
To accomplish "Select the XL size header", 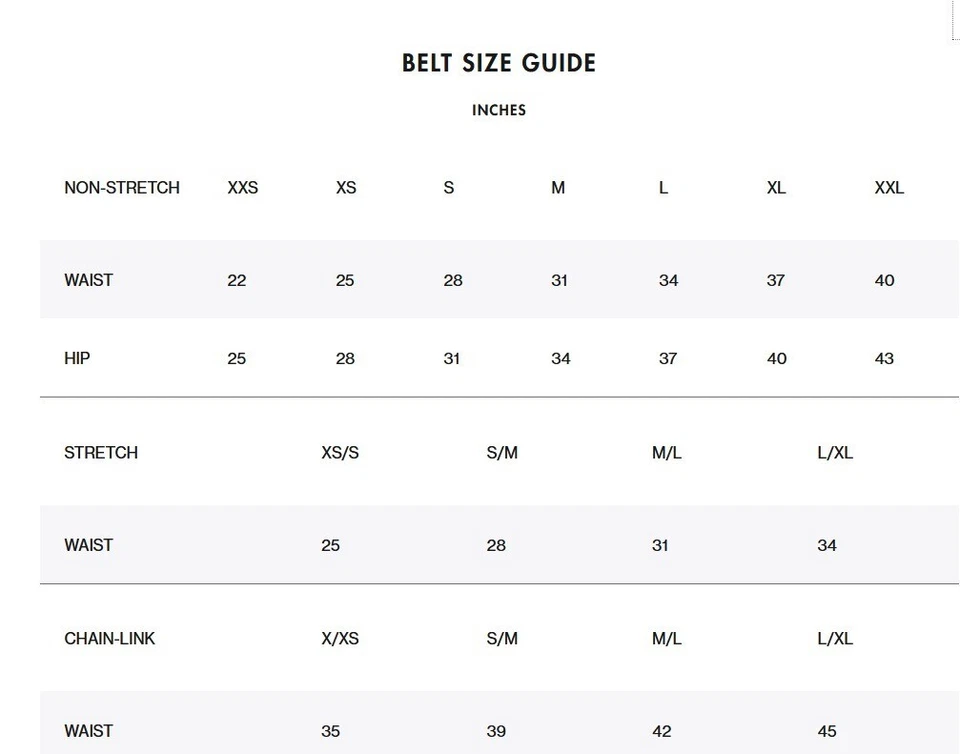I will pos(776,188).
